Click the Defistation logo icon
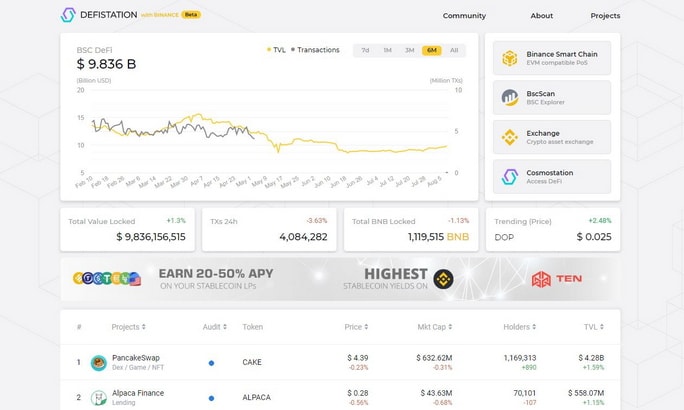This screenshot has width=684, height=410. pos(68,15)
